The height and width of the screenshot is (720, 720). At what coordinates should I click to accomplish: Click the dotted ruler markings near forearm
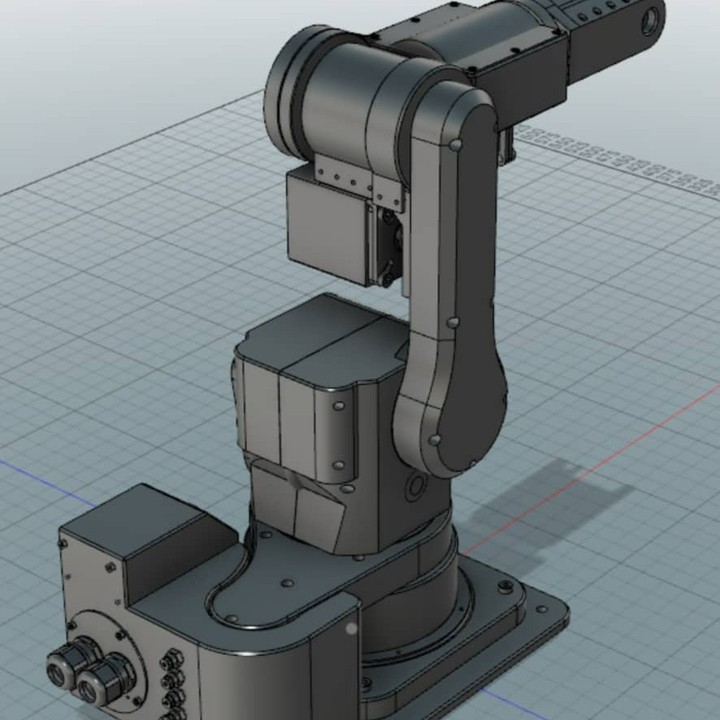(x=620, y=160)
